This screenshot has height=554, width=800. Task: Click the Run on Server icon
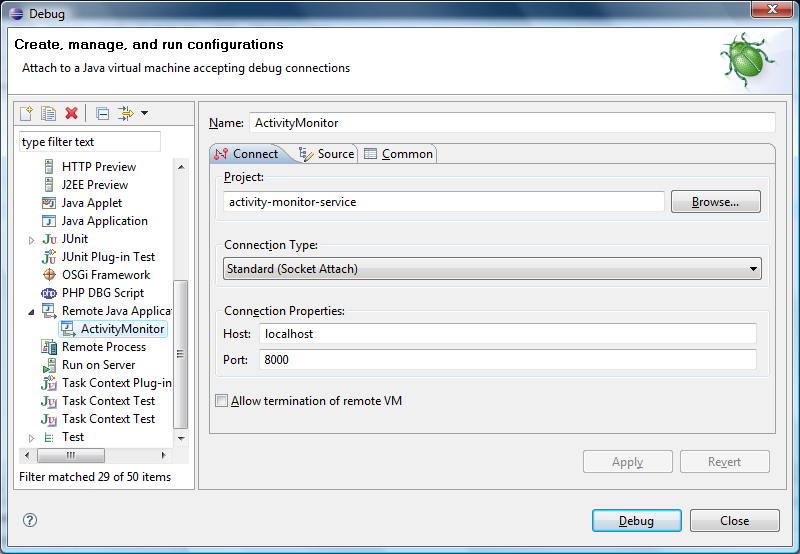[49, 365]
